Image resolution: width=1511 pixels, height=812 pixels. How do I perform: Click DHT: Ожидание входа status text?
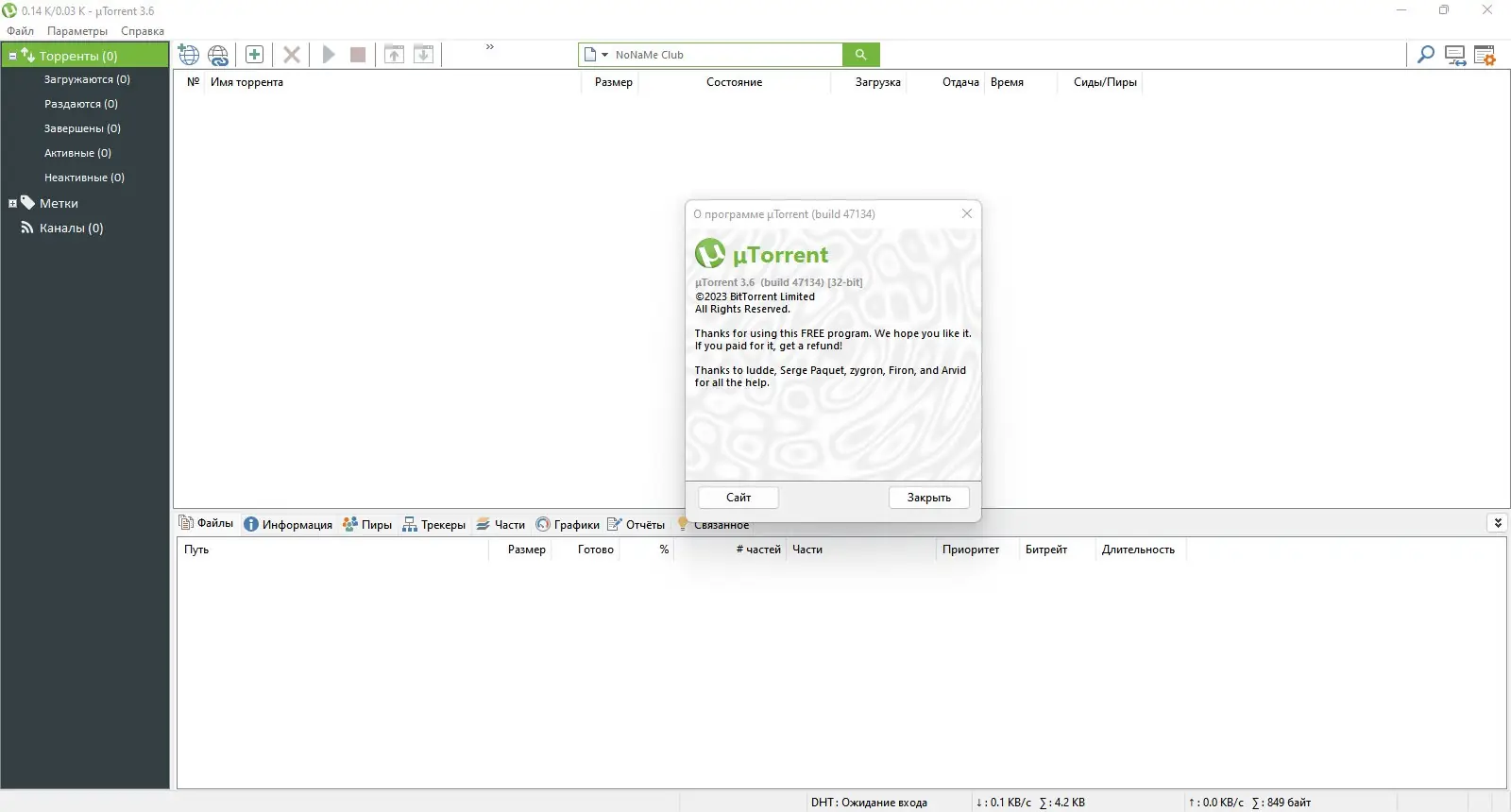pyautogui.click(x=869, y=803)
